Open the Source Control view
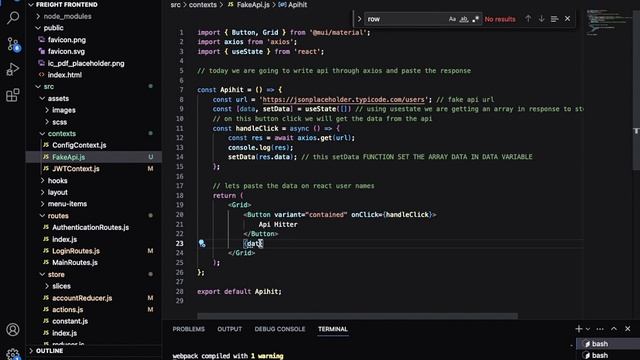This screenshot has width=640, height=360. (x=13, y=44)
